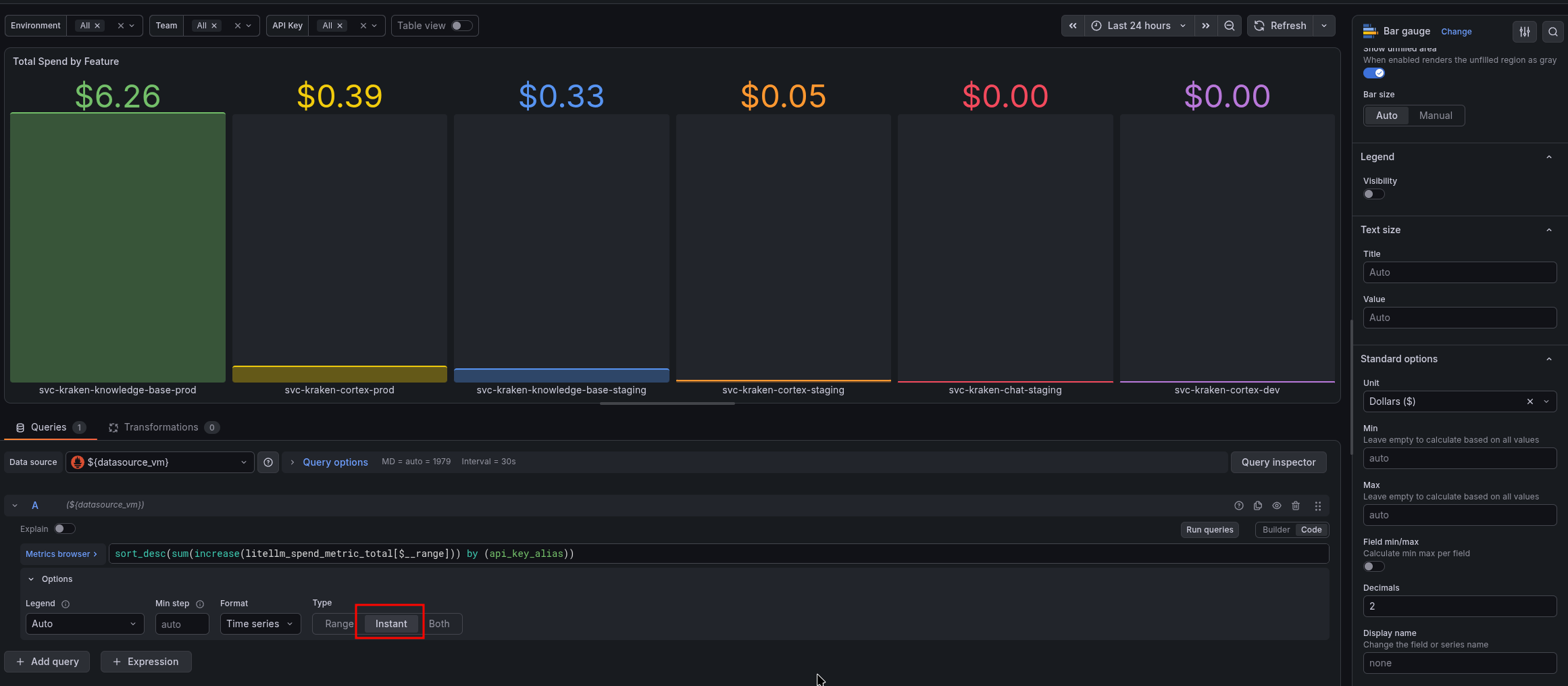Open the refresh interval dropdown
The width and height of the screenshot is (1568, 686).
tap(1324, 26)
